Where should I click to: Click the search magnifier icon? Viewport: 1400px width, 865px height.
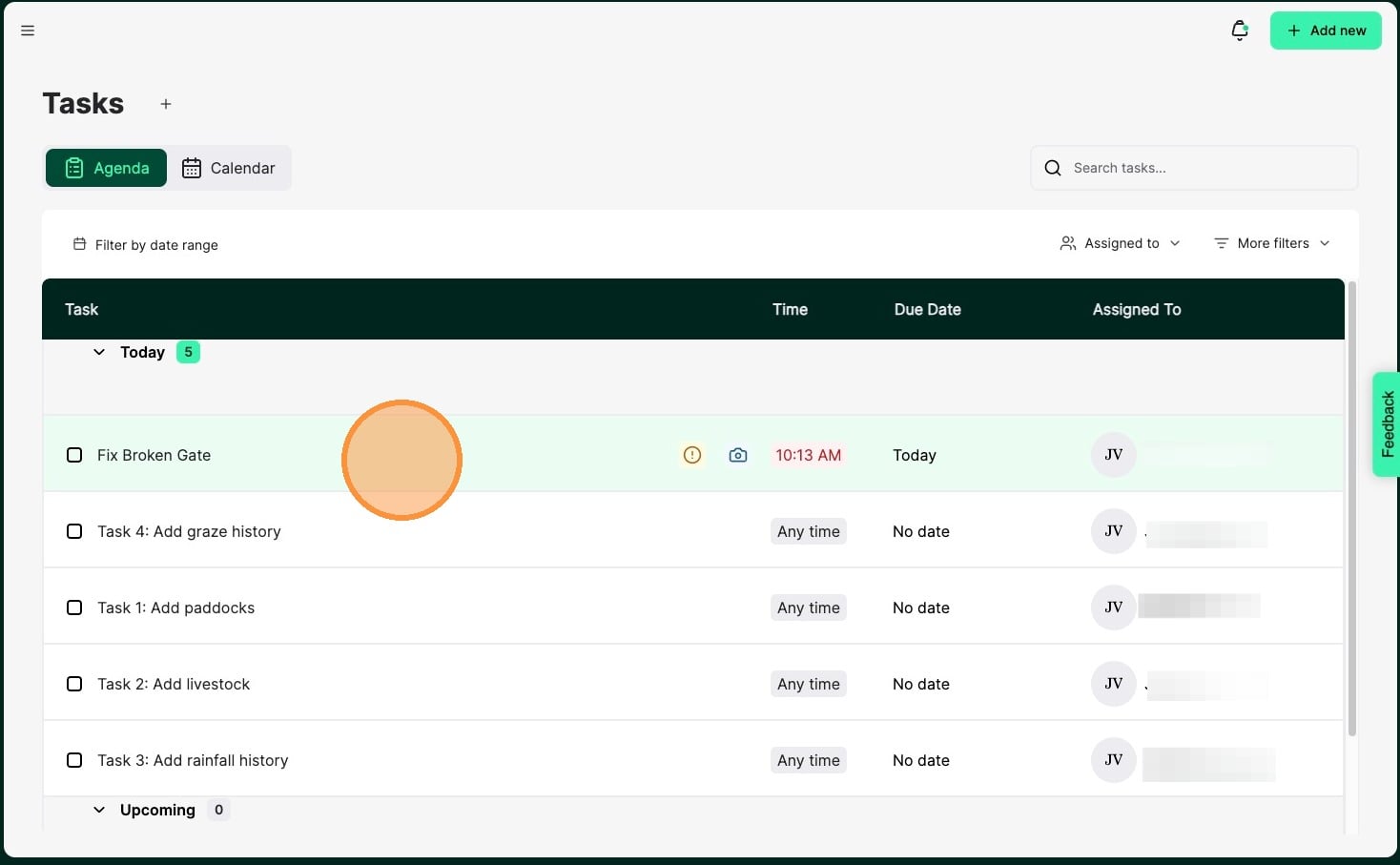[1053, 168]
